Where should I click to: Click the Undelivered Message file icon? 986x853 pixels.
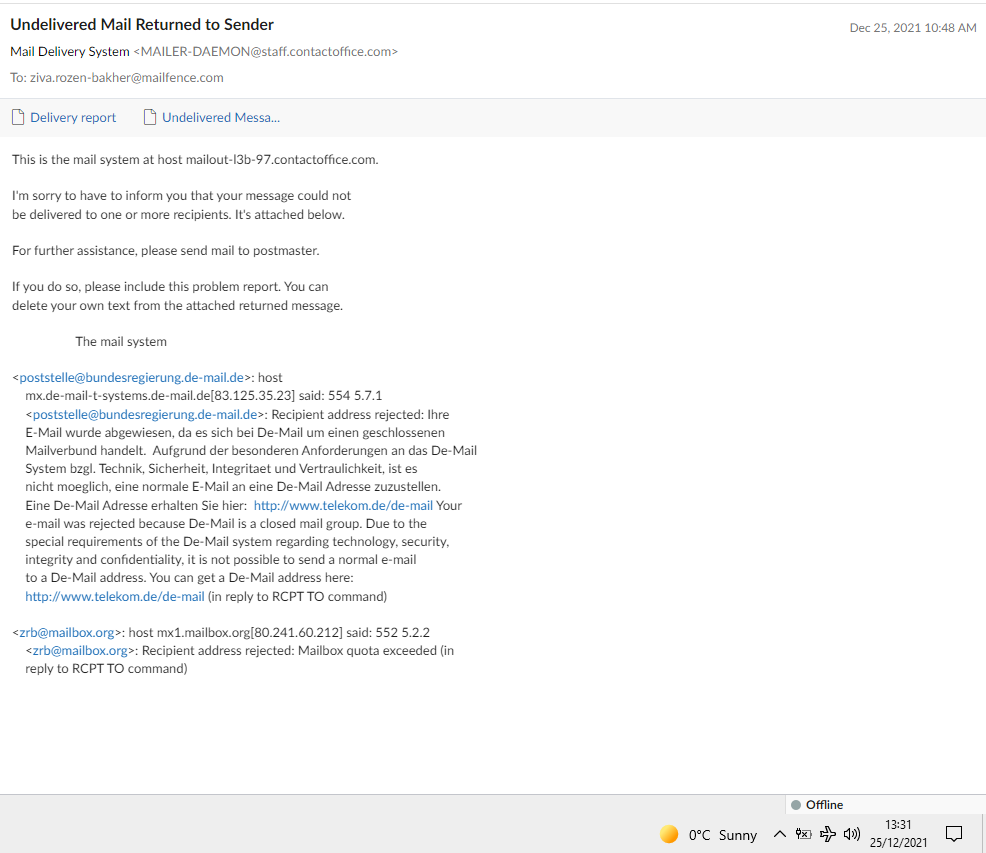pyautogui.click(x=150, y=117)
